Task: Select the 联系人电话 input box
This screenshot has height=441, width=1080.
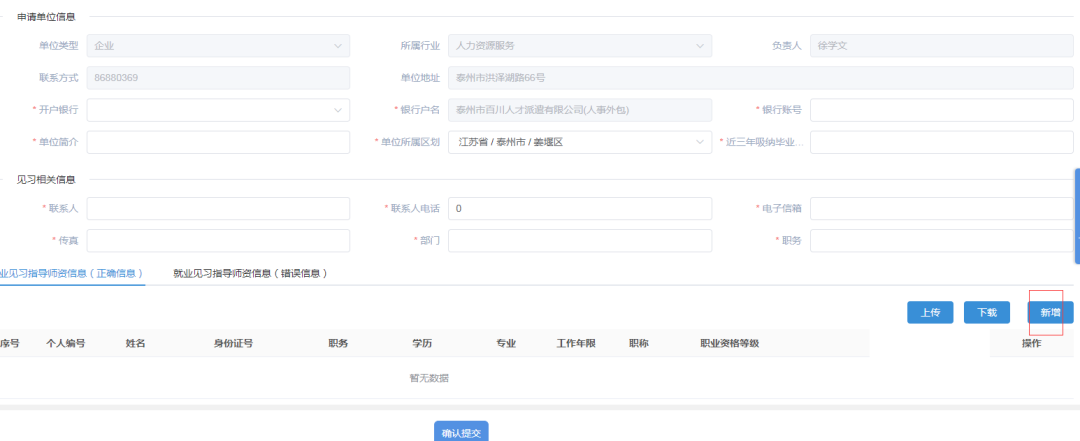Action: pos(579,208)
